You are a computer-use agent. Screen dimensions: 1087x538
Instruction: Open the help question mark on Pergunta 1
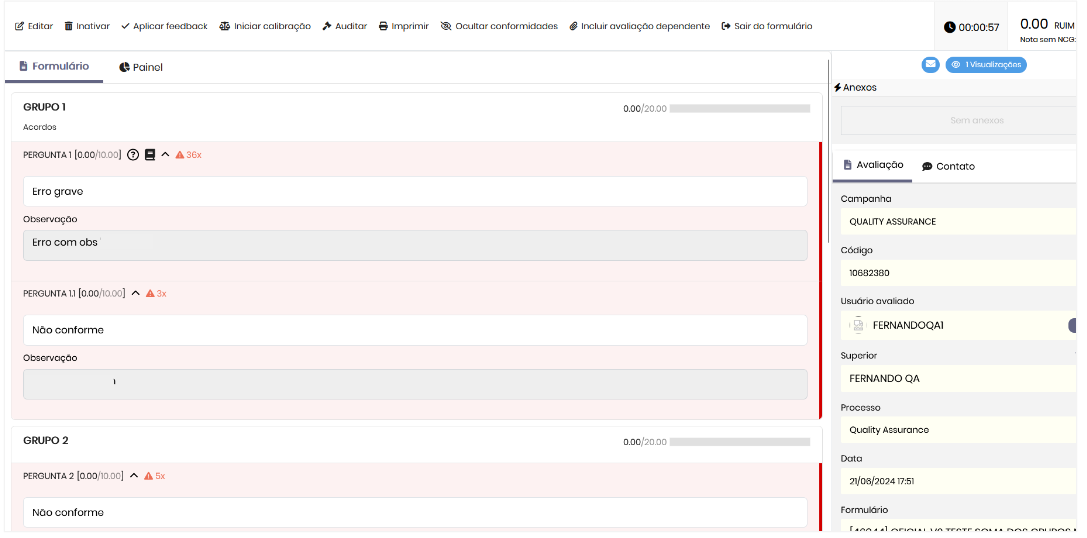133,155
